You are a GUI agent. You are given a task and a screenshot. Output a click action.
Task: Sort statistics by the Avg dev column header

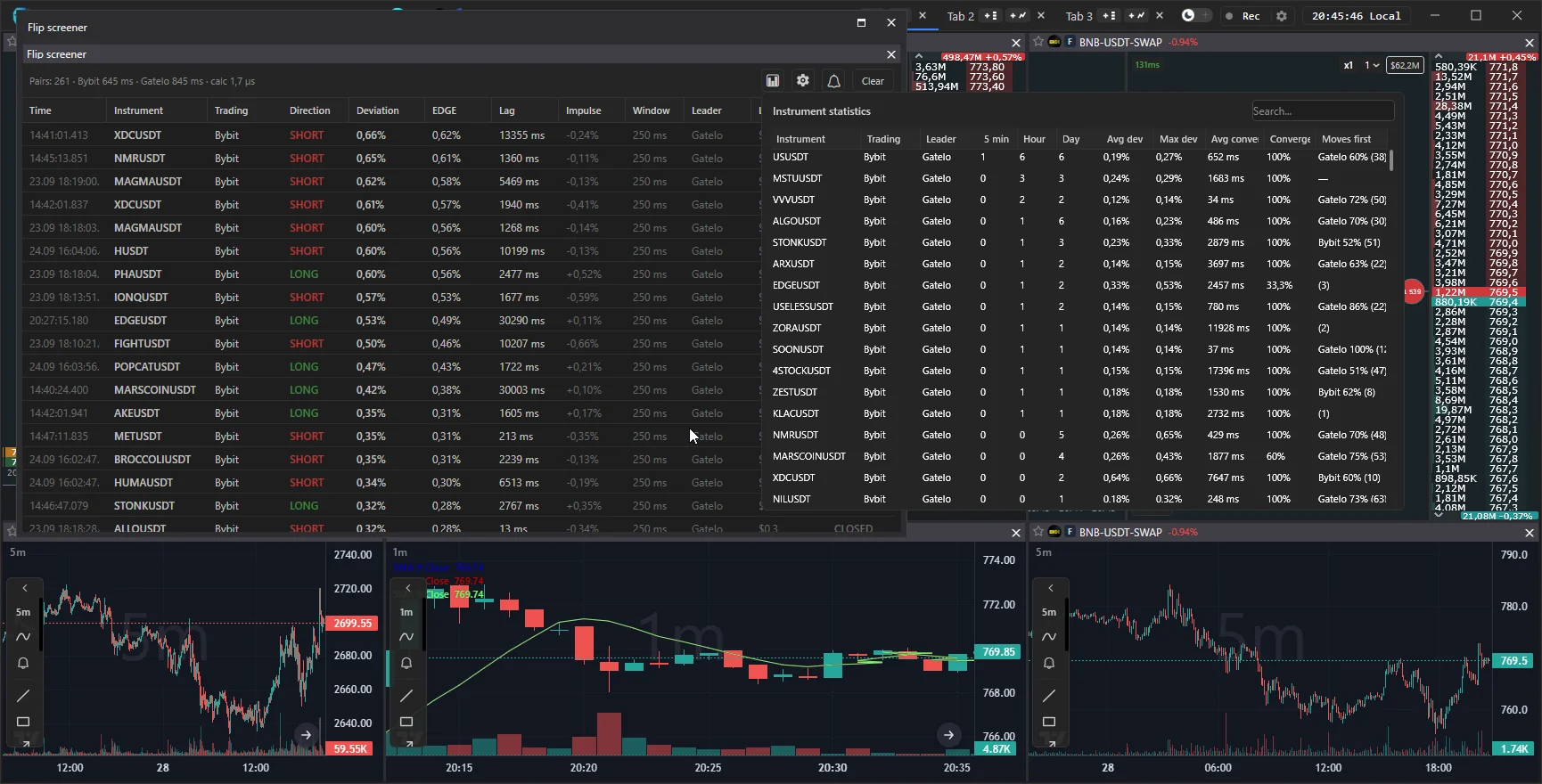[x=1125, y=139]
